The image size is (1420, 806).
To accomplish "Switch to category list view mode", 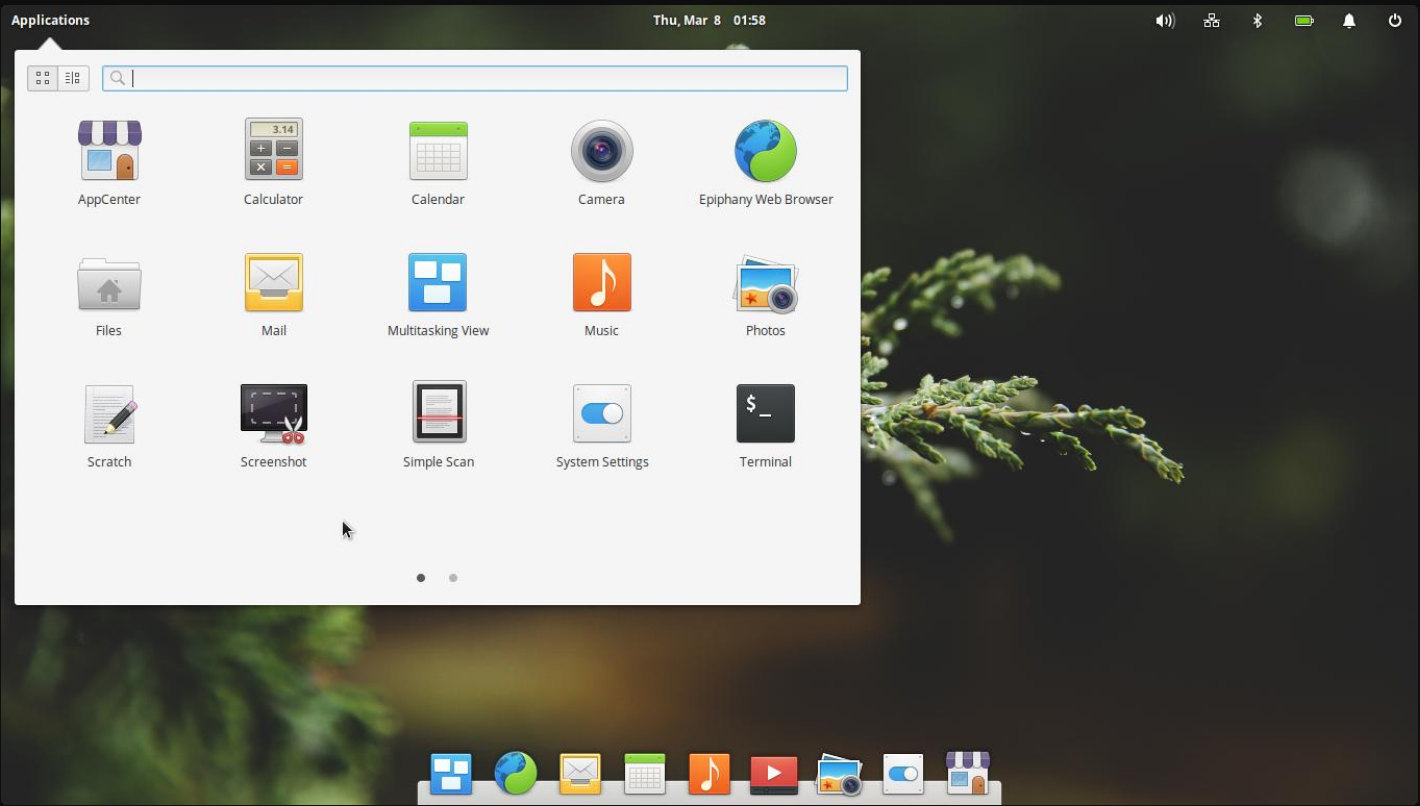I will pos(73,78).
